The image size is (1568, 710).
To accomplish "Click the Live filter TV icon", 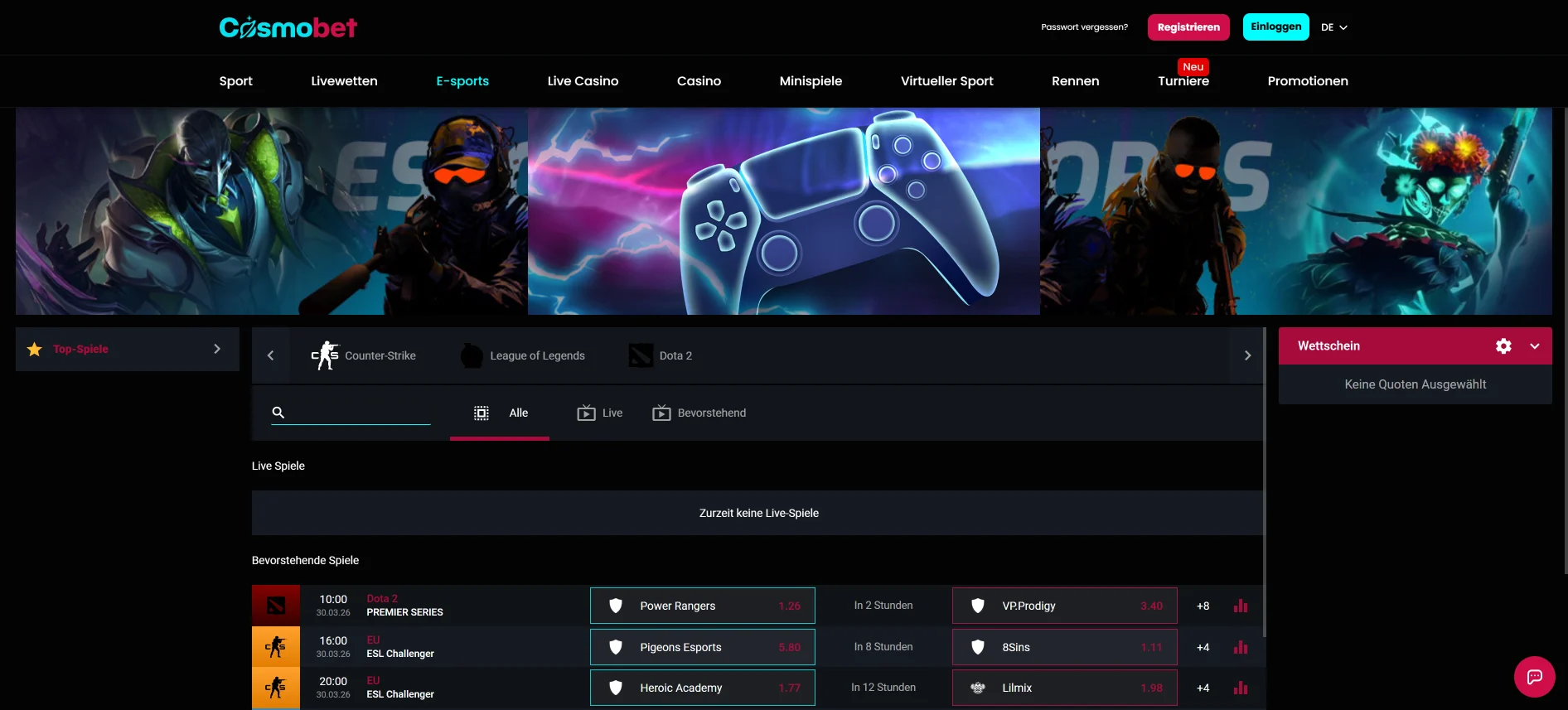I will 586,413.
